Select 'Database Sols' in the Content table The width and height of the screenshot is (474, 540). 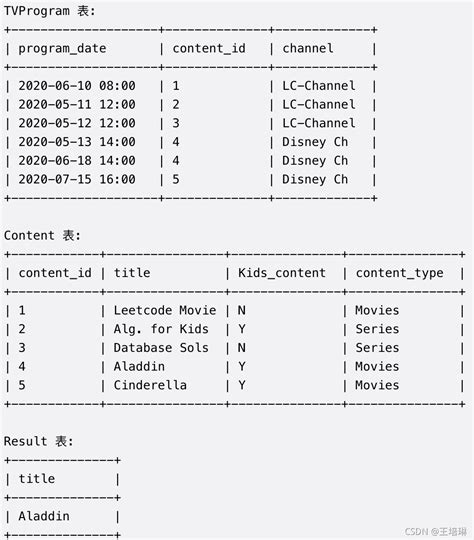click(161, 348)
